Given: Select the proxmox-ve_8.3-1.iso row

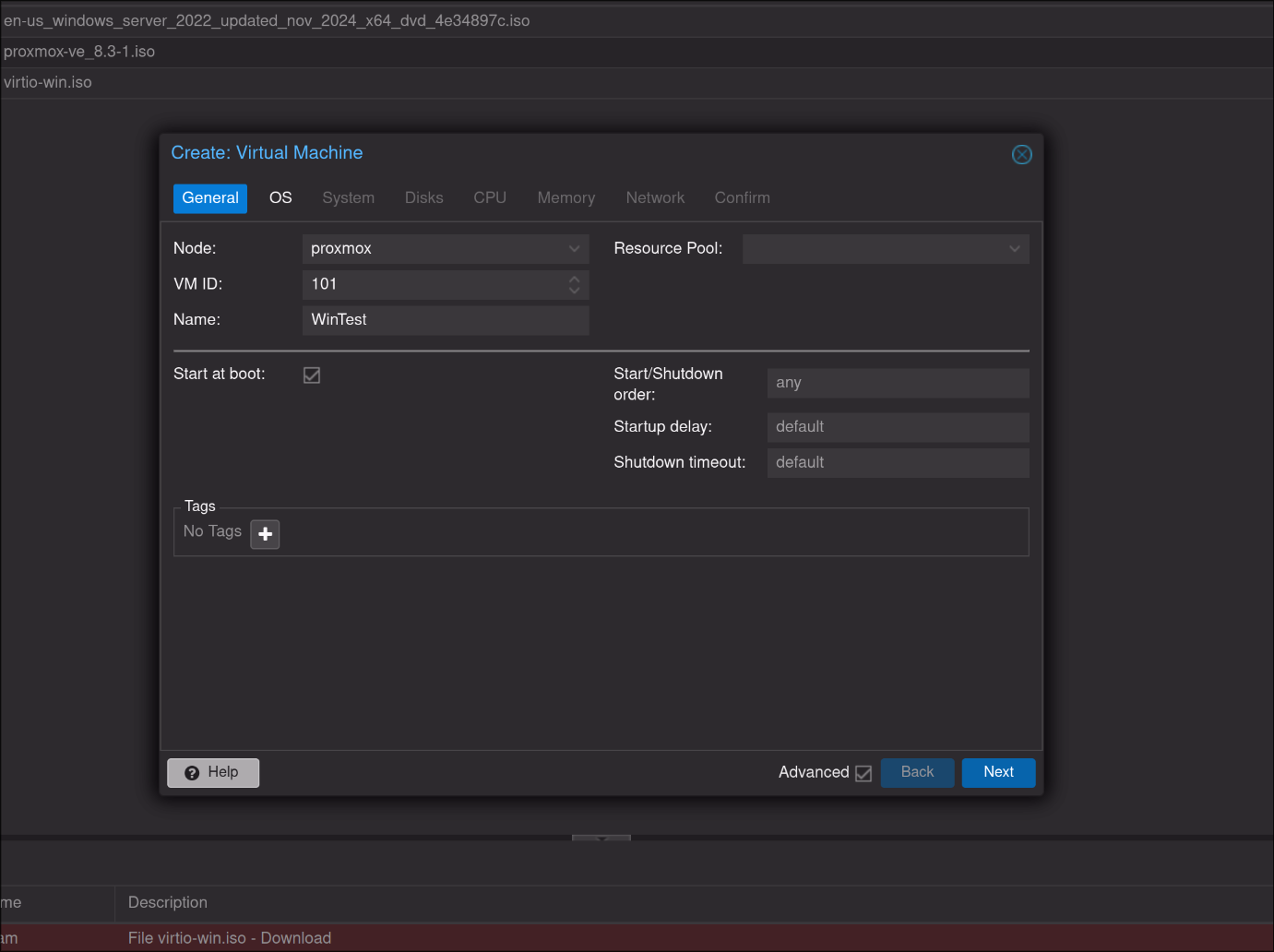Looking at the screenshot, I should [x=79, y=53].
